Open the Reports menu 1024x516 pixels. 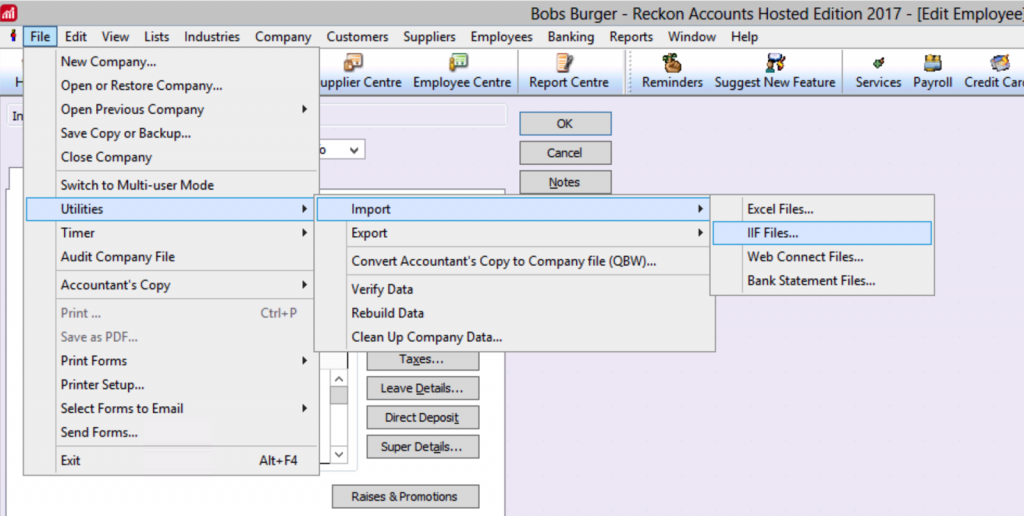(x=631, y=37)
